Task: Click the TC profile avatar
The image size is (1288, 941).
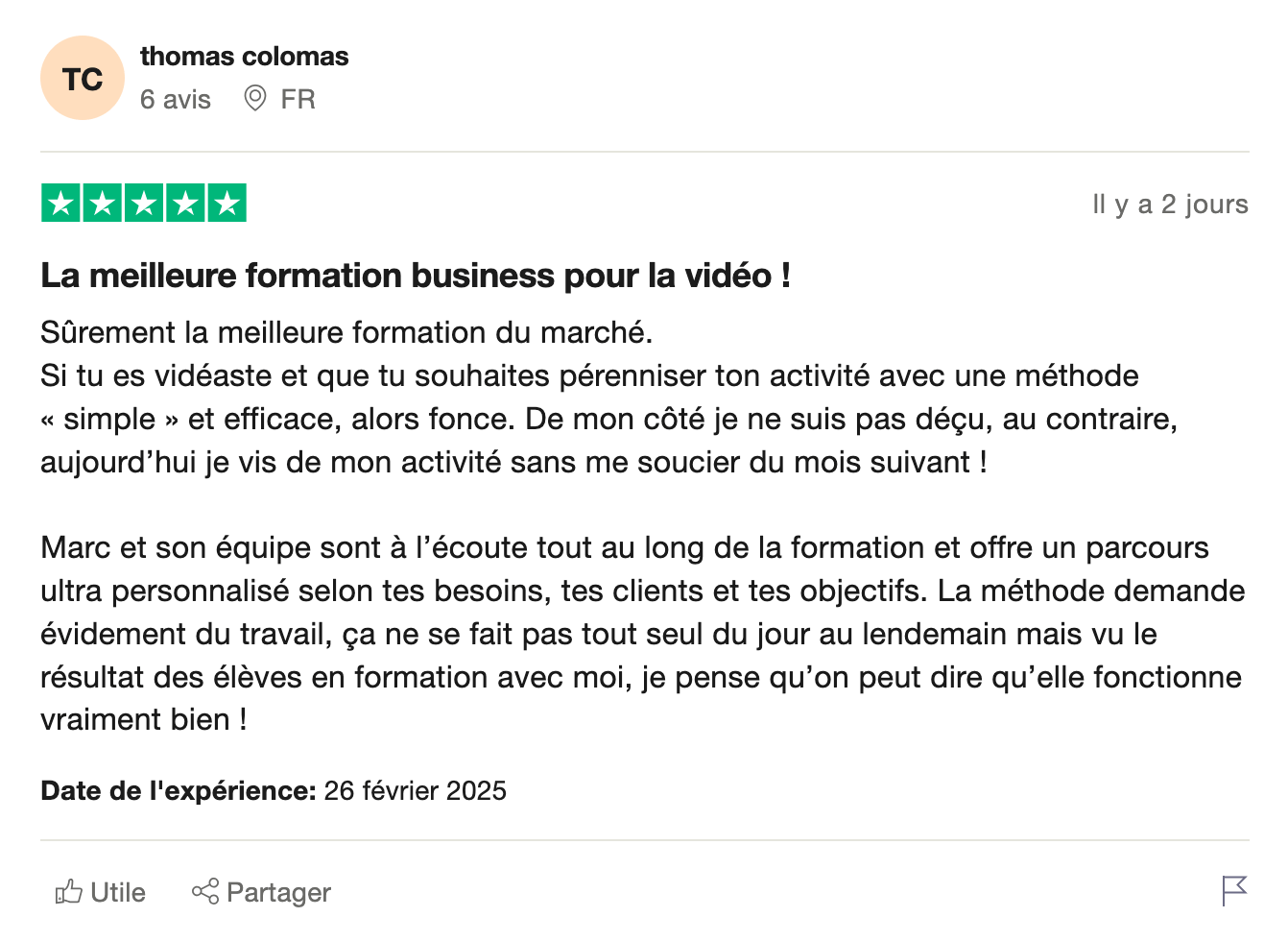Action: point(83,79)
